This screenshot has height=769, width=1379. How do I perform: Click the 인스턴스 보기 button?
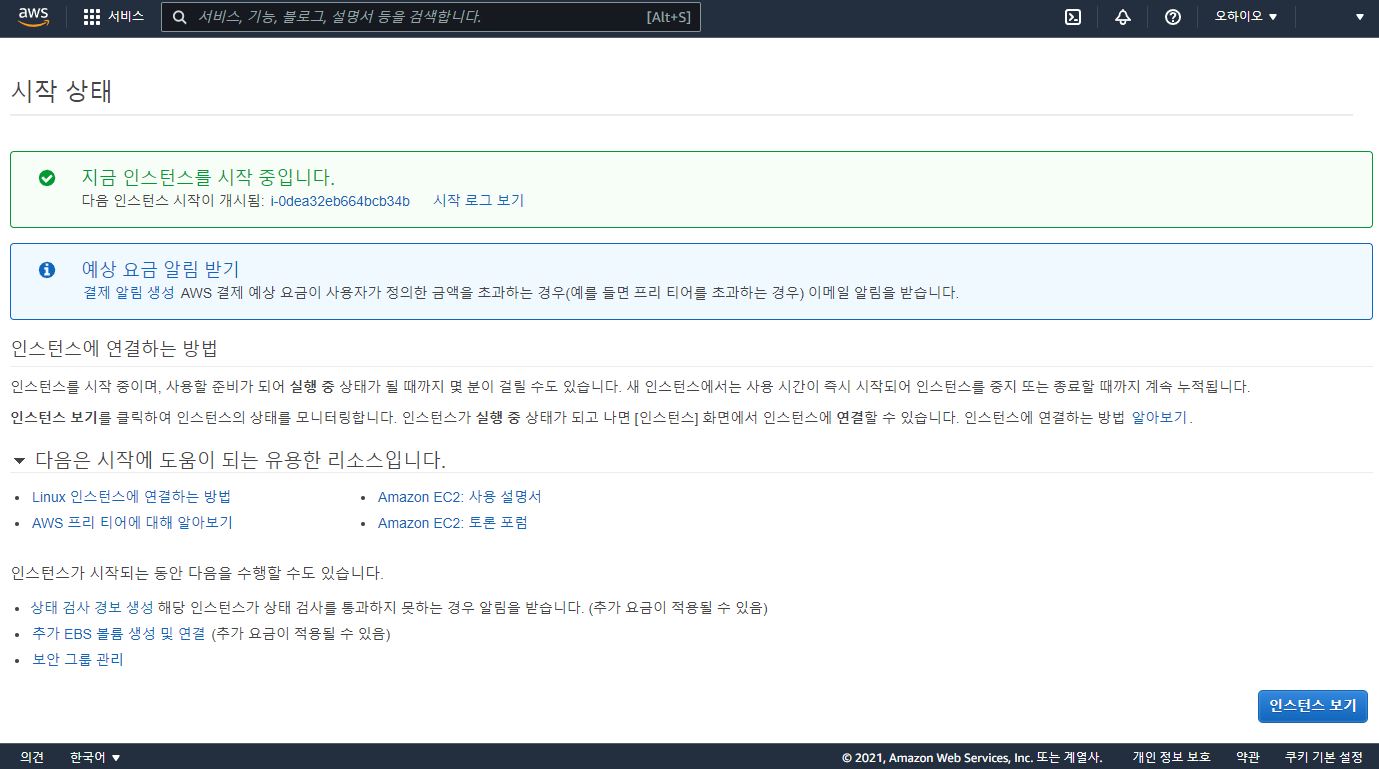[x=1312, y=706]
